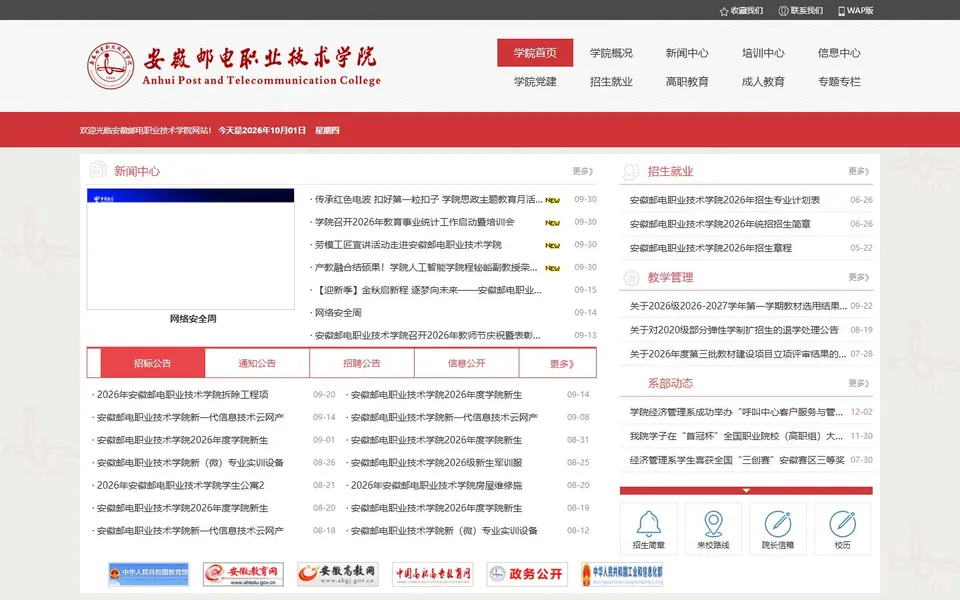
Task: Open 学院党建 nav item
Action: [535, 81]
